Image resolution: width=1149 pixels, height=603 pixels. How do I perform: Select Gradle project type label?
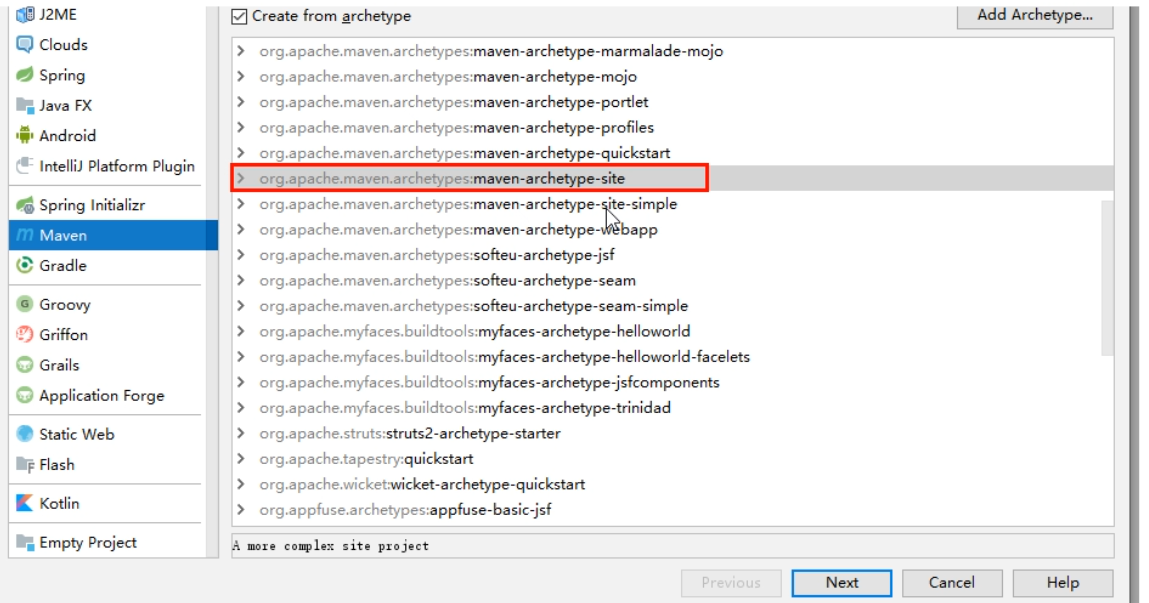pyautogui.click(x=63, y=265)
